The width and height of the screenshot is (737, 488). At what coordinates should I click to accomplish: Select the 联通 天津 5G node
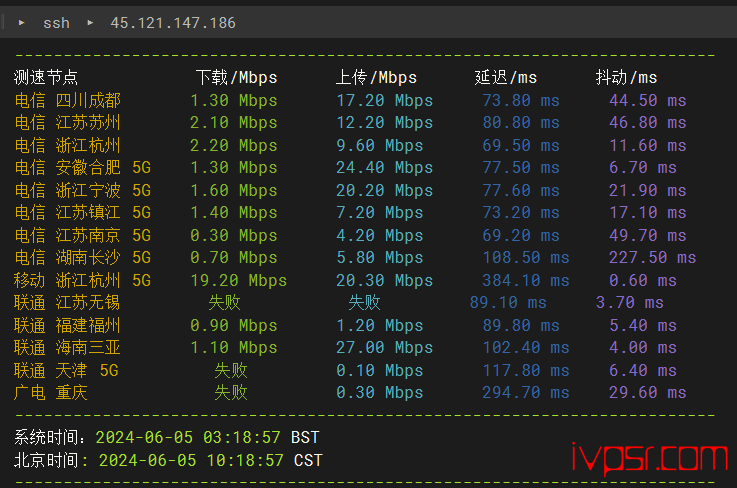66,370
